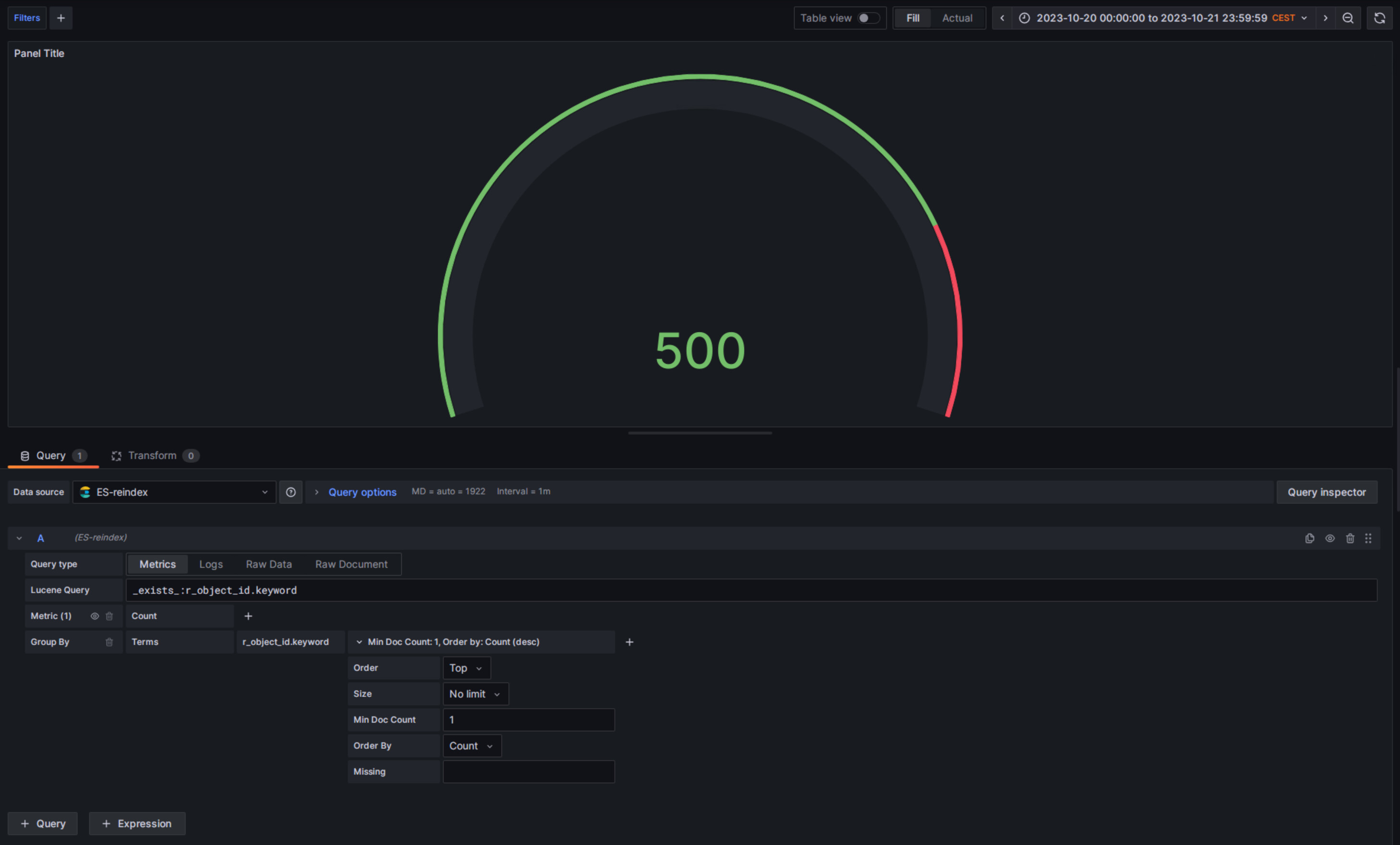Image resolution: width=1400 pixels, height=845 pixels.
Task: Open the Query inspector
Action: [x=1326, y=492]
